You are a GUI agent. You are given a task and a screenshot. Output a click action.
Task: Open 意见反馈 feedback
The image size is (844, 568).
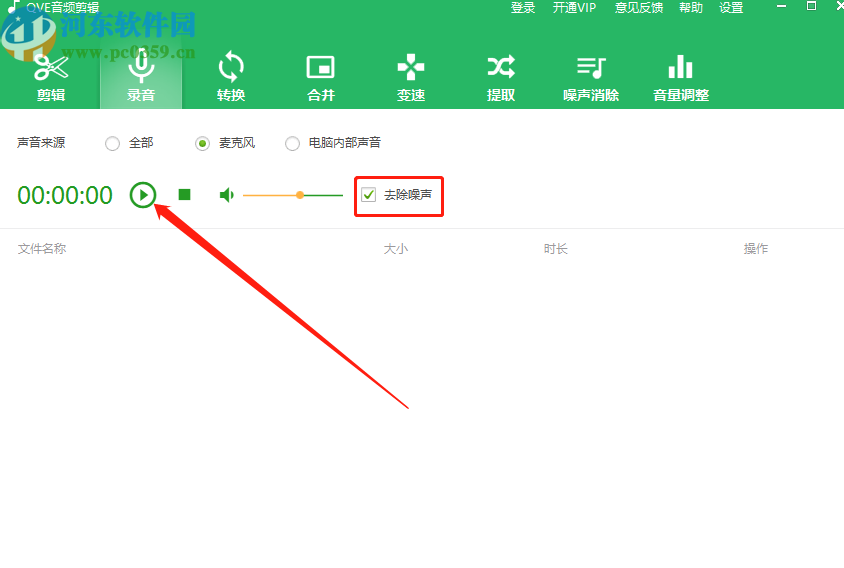639,8
